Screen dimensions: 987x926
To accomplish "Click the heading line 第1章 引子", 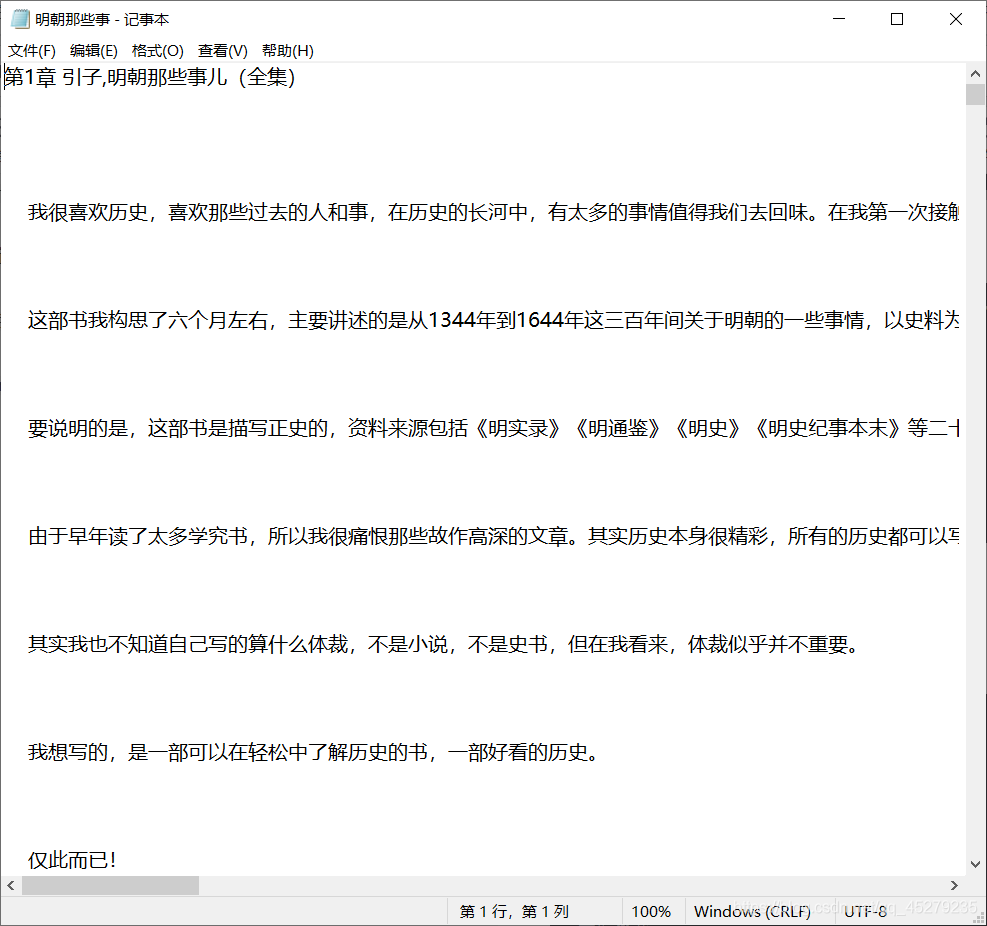I will click(x=150, y=77).
